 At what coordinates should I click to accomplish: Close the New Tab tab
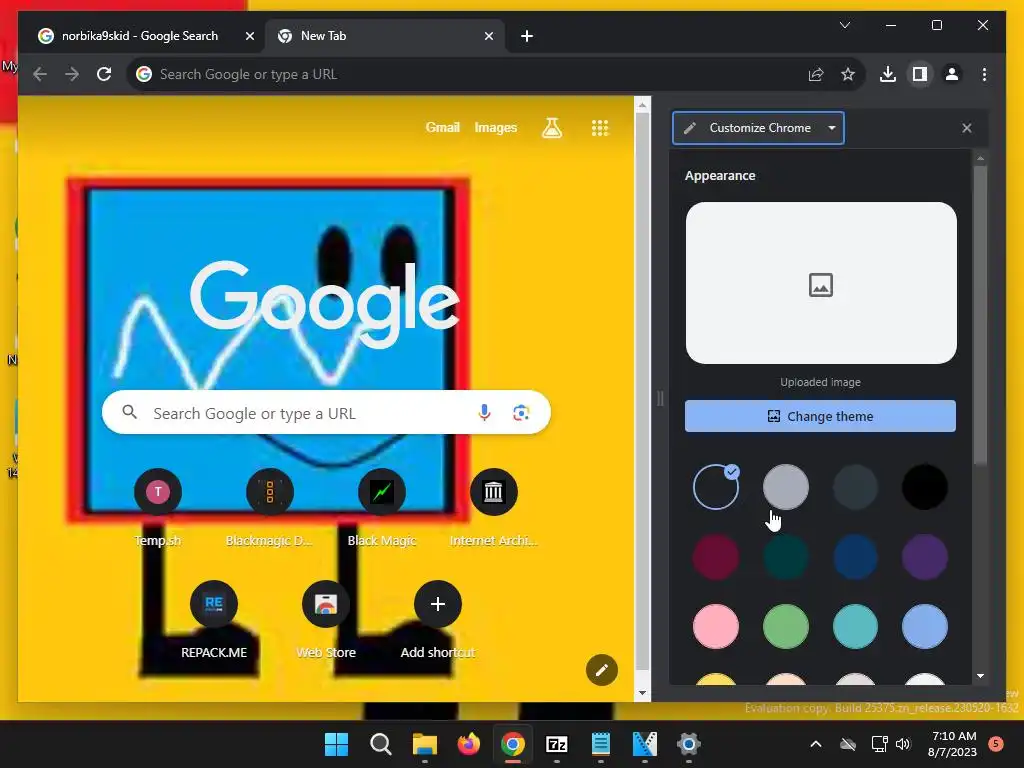click(488, 36)
